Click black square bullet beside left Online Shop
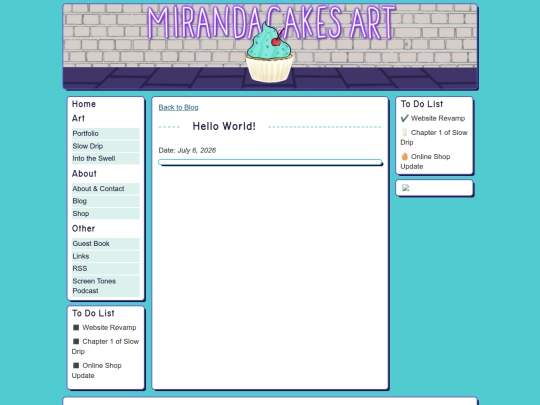Screen dimensions: 540x405 click(x=76, y=365)
